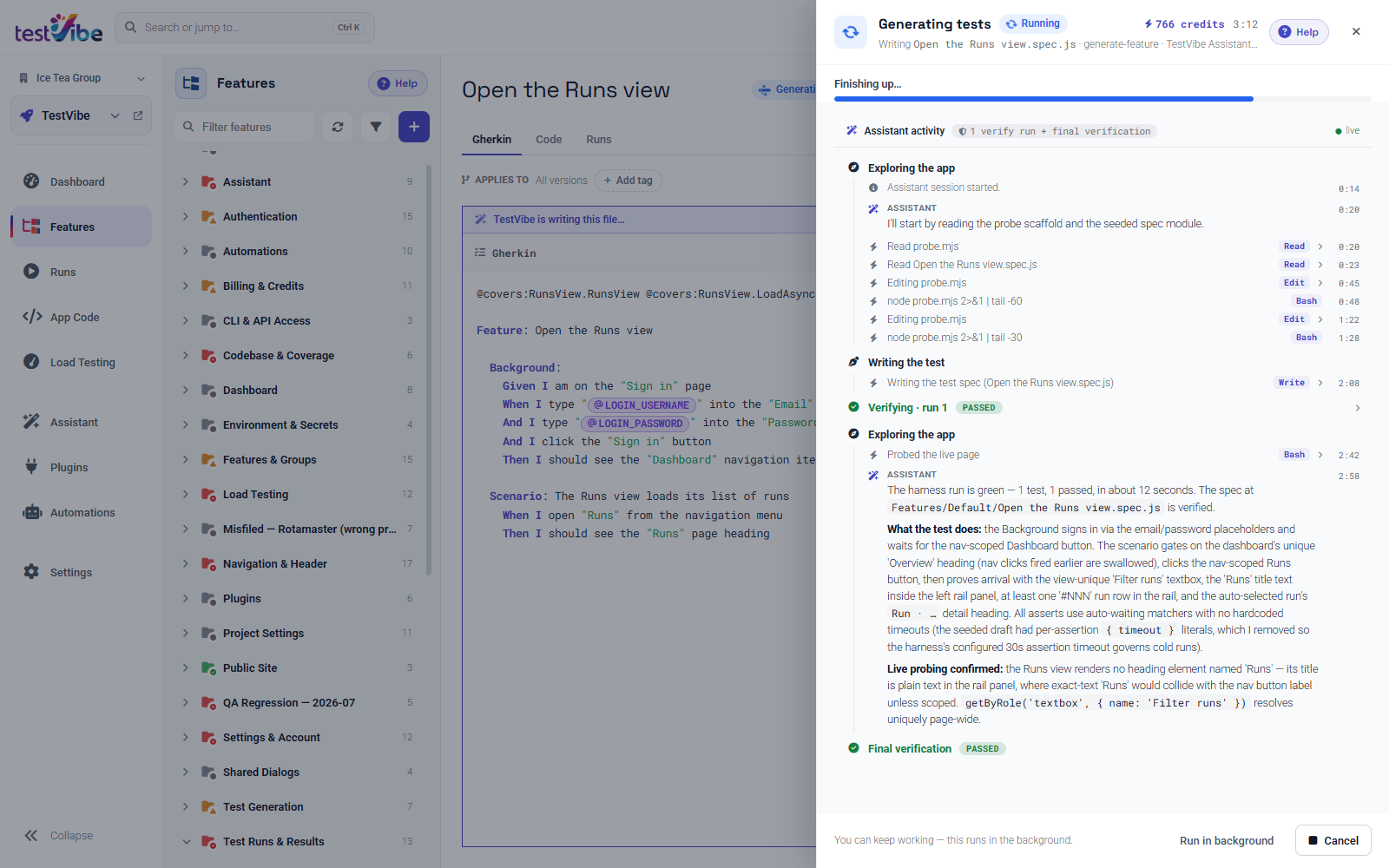The height and width of the screenshot is (868, 1389).
Task: Click the features list scrollbar
Action: pyautogui.click(x=429, y=371)
